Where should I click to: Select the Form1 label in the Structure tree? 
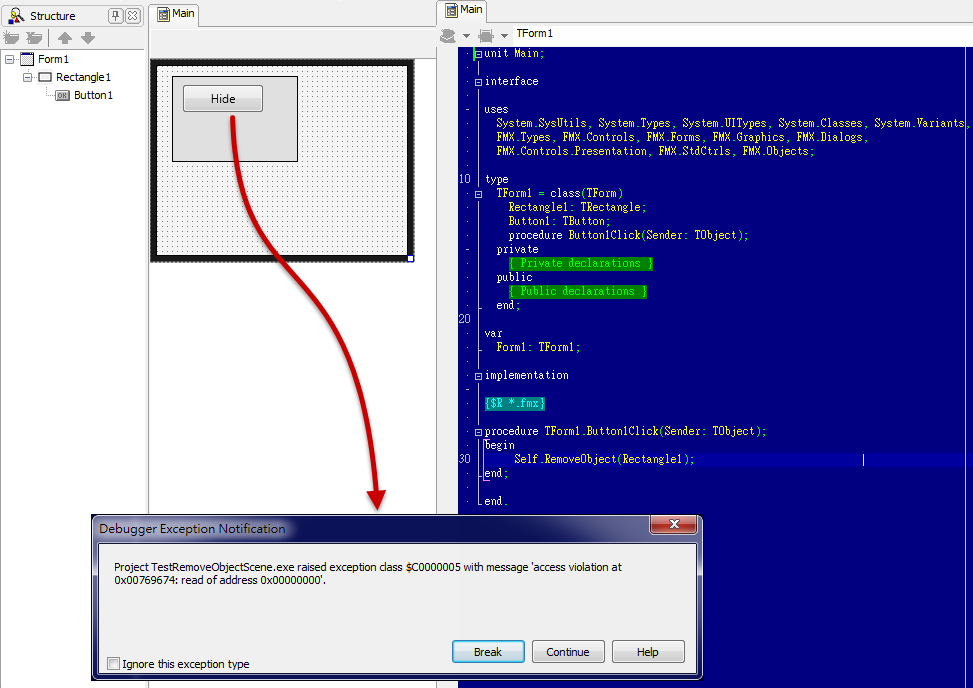tap(53, 59)
